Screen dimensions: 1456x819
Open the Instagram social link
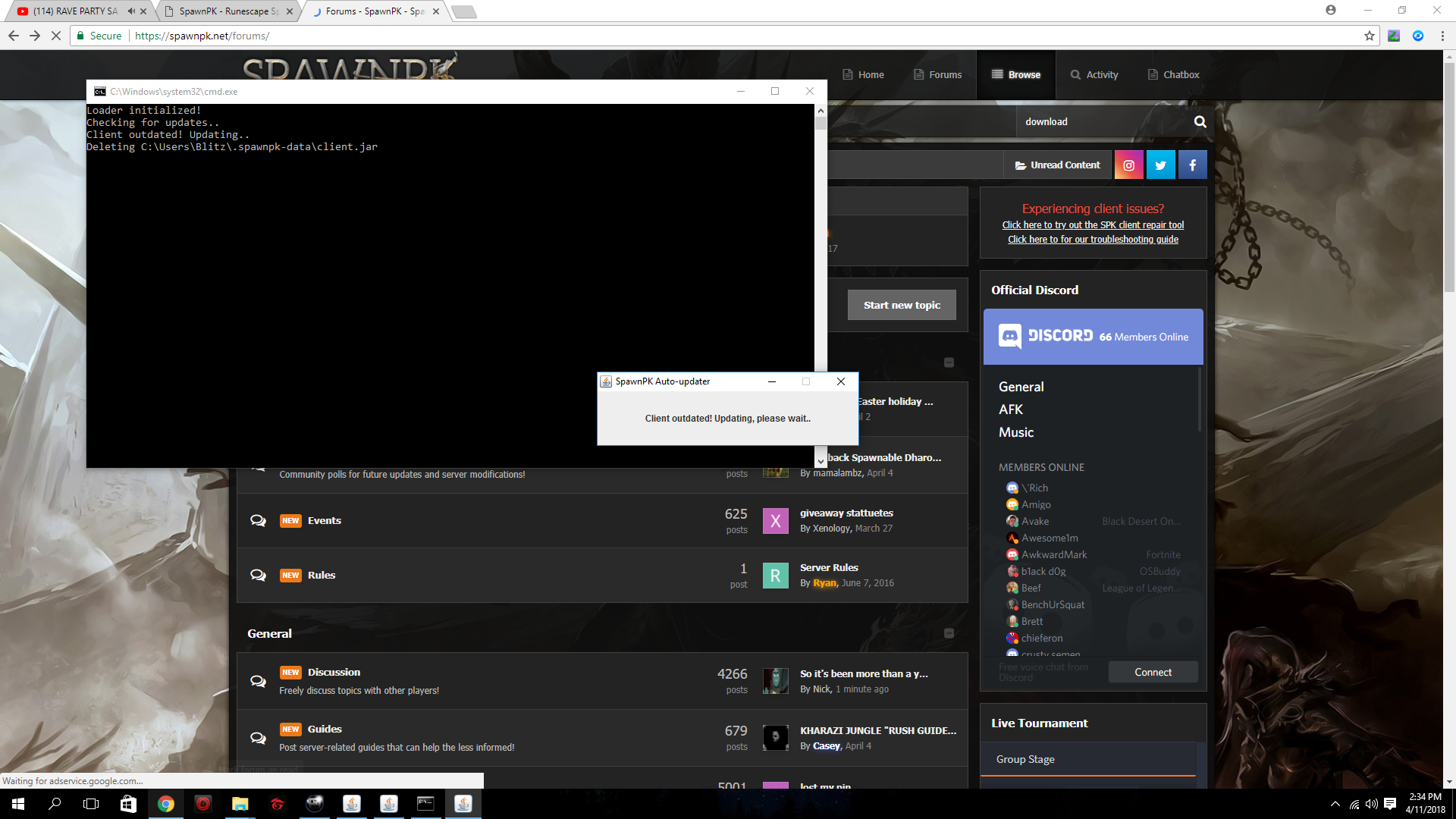[1128, 165]
